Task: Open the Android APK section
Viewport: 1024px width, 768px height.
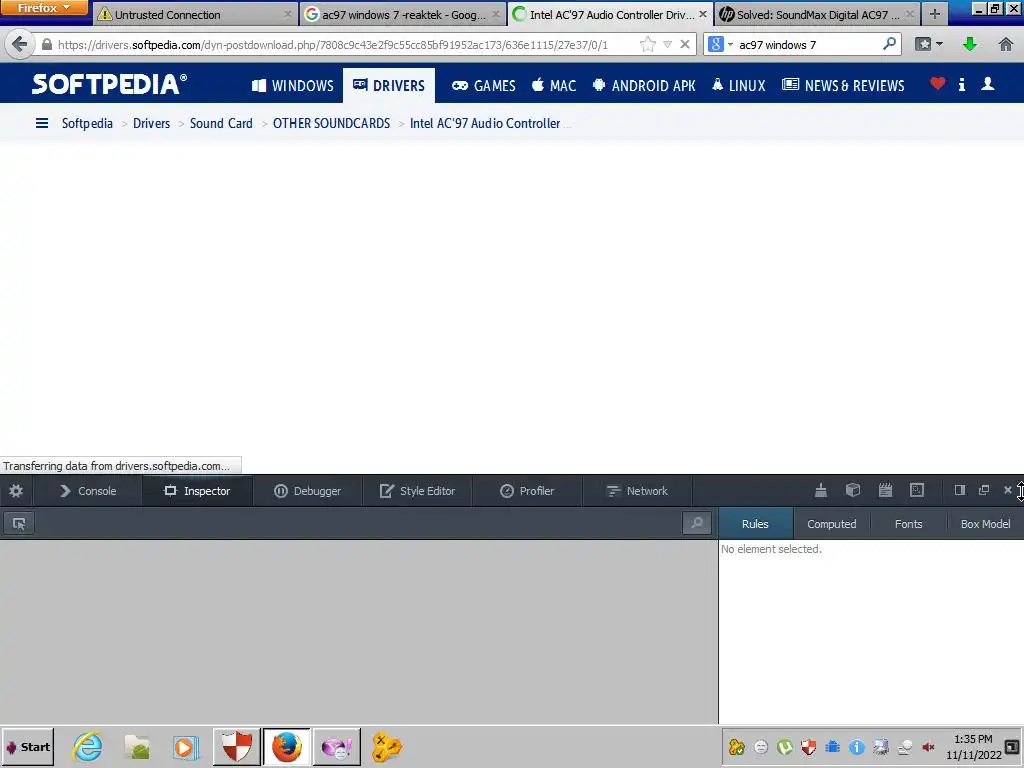Action: [x=644, y=86]
